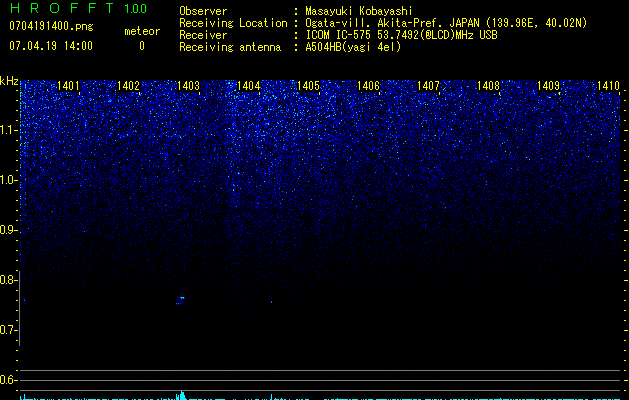
Task: Click the bright meteor echo near 1403
Action: click(181, 301)
